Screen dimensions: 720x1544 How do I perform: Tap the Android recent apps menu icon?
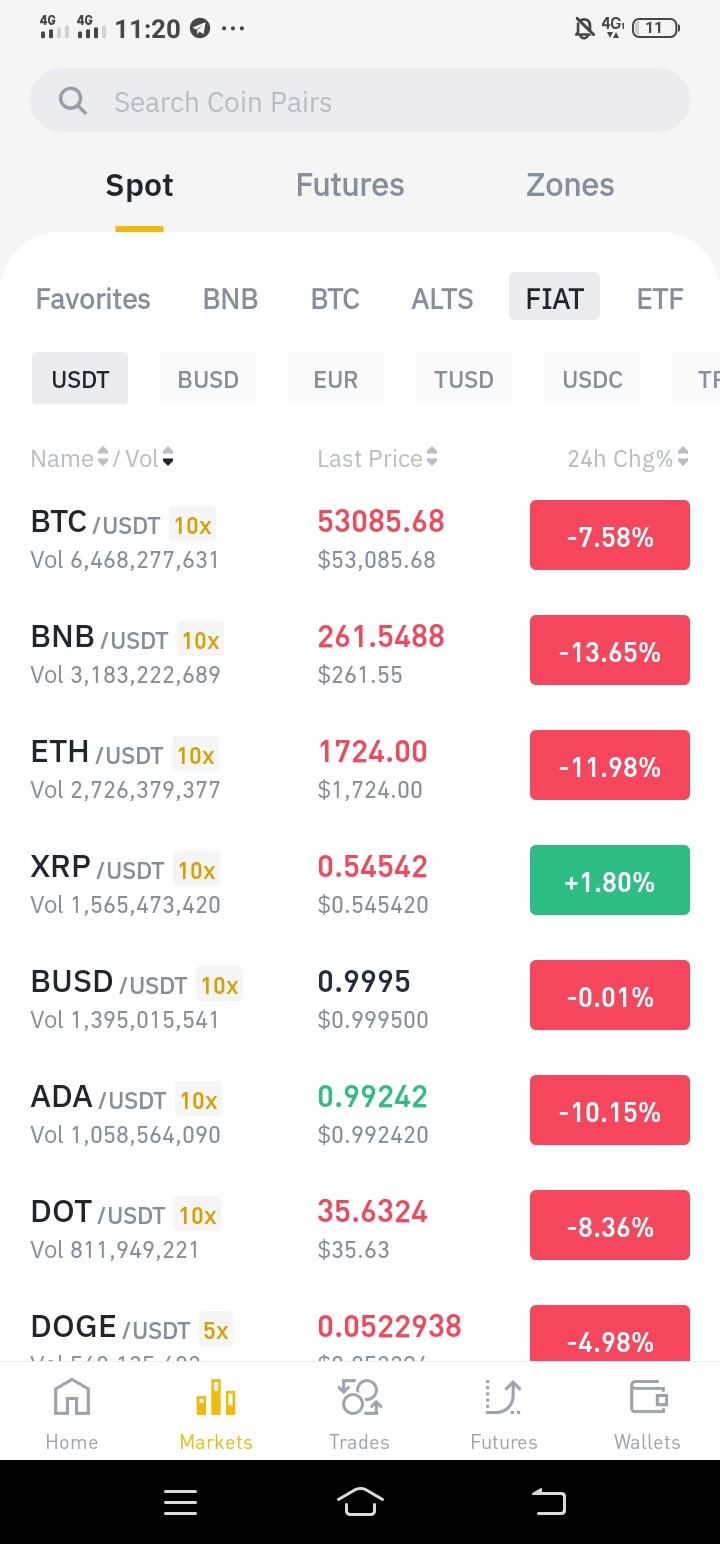(x=180, y=1502)
